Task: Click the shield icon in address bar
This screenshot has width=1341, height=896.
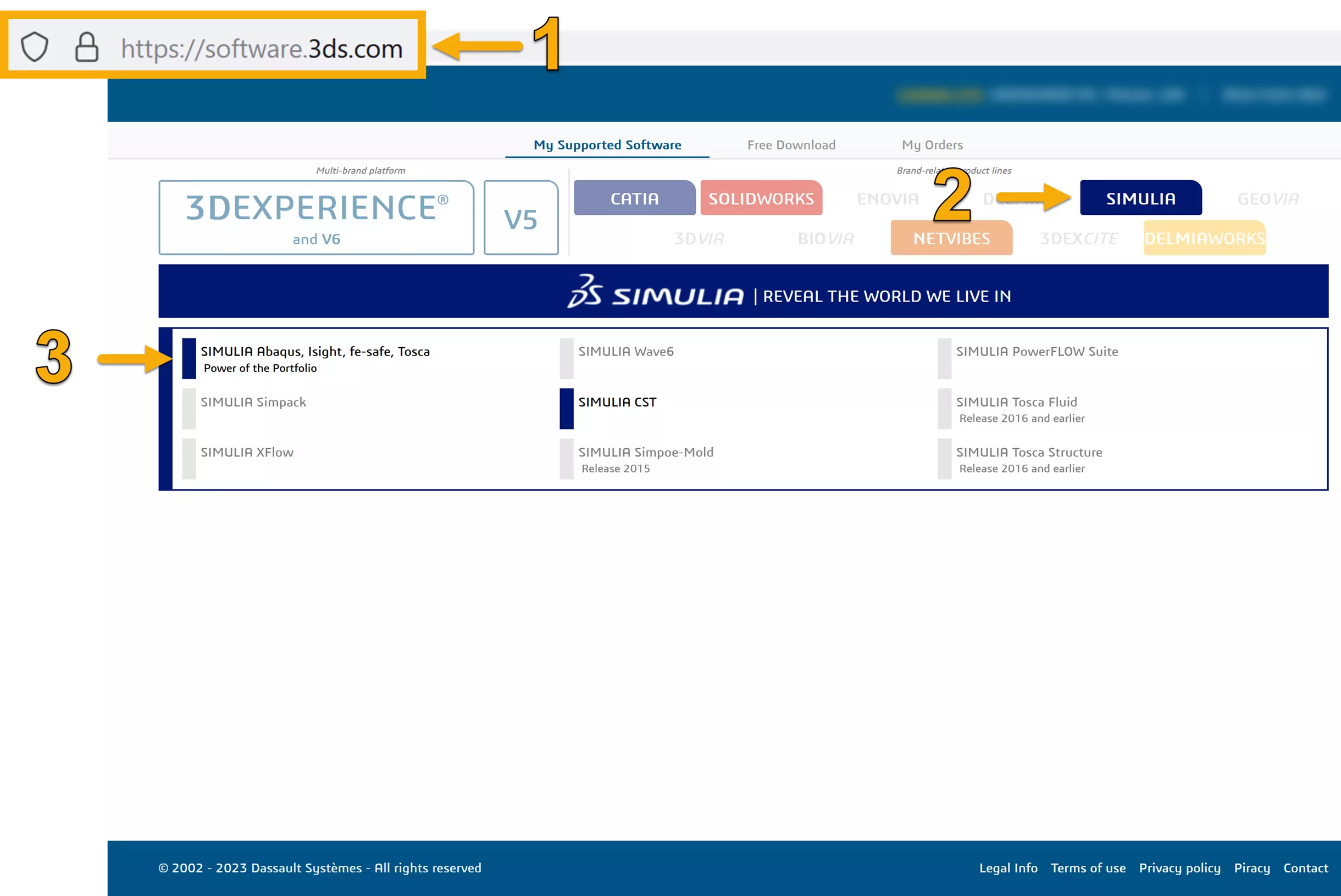Action: (x=34, y=47)
